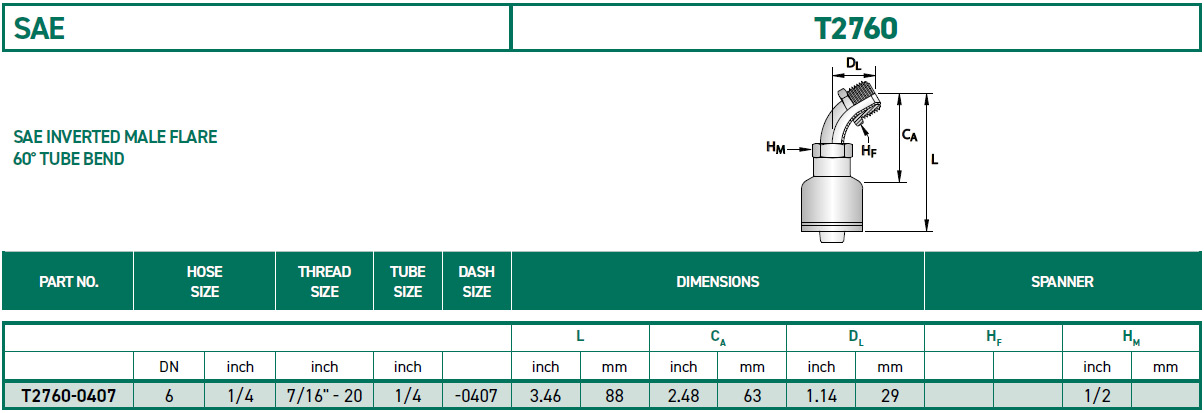Click the CA dimension label on the diagram
Image resolution: width=1204 pixels, height=413 pixels.
coord(909,133)
